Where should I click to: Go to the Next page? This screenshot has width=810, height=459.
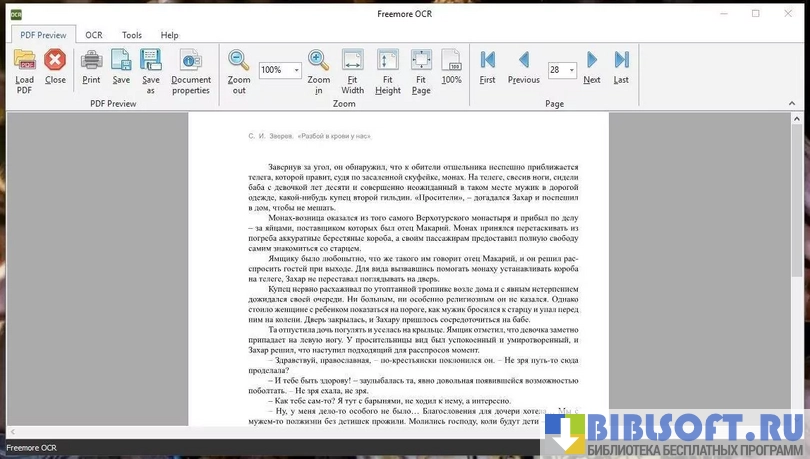pos(592,66)
